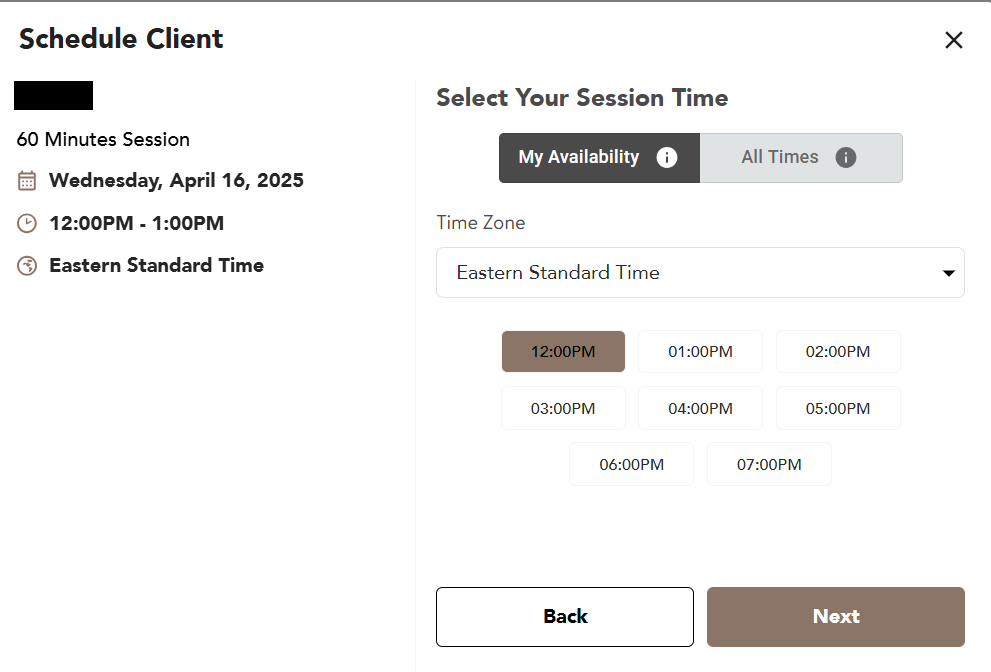Click the globe icon beside Eastern Standard Time
Screen dimensions: 991x672
click(x=27, y=266)
